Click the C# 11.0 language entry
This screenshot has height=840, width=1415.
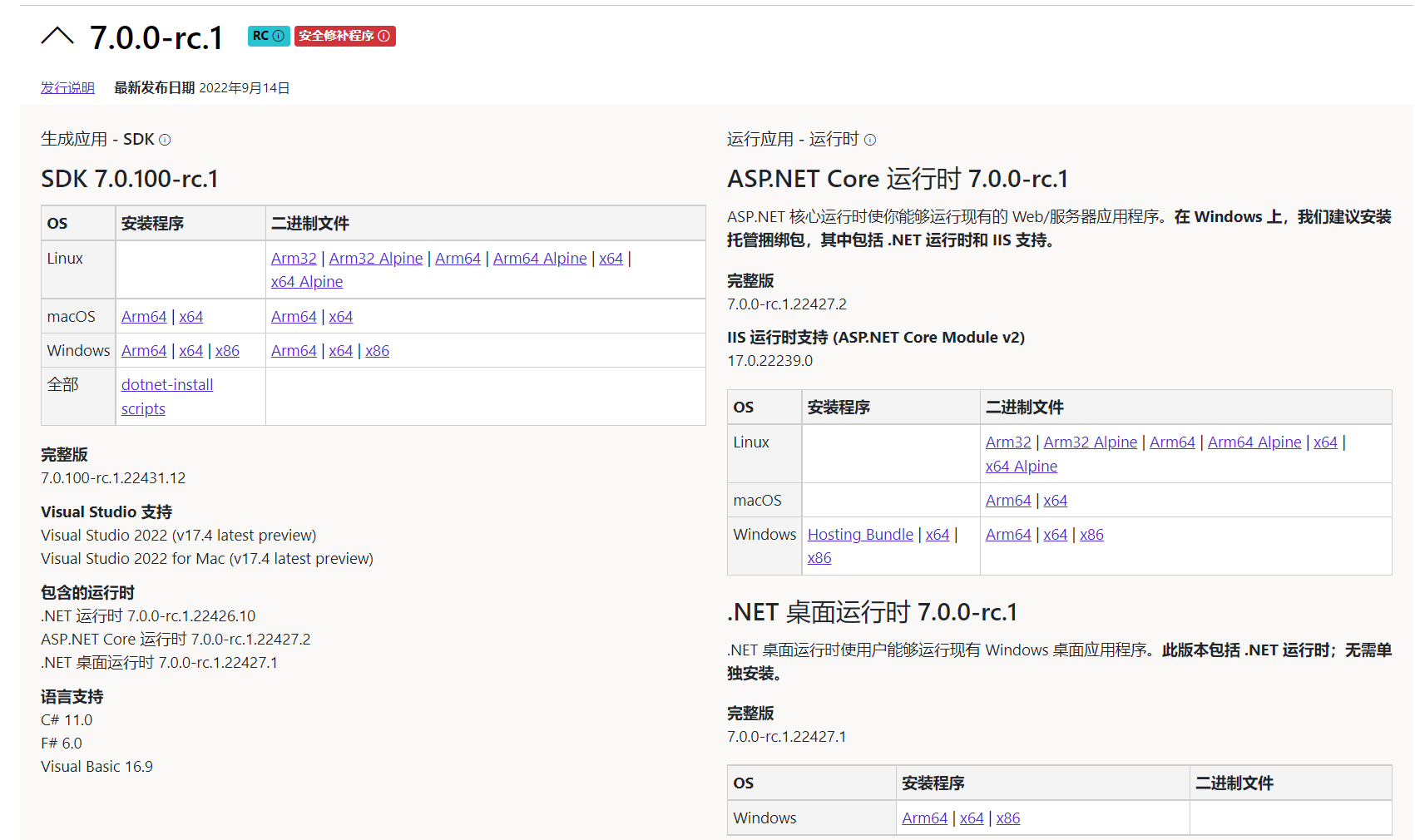67,719
